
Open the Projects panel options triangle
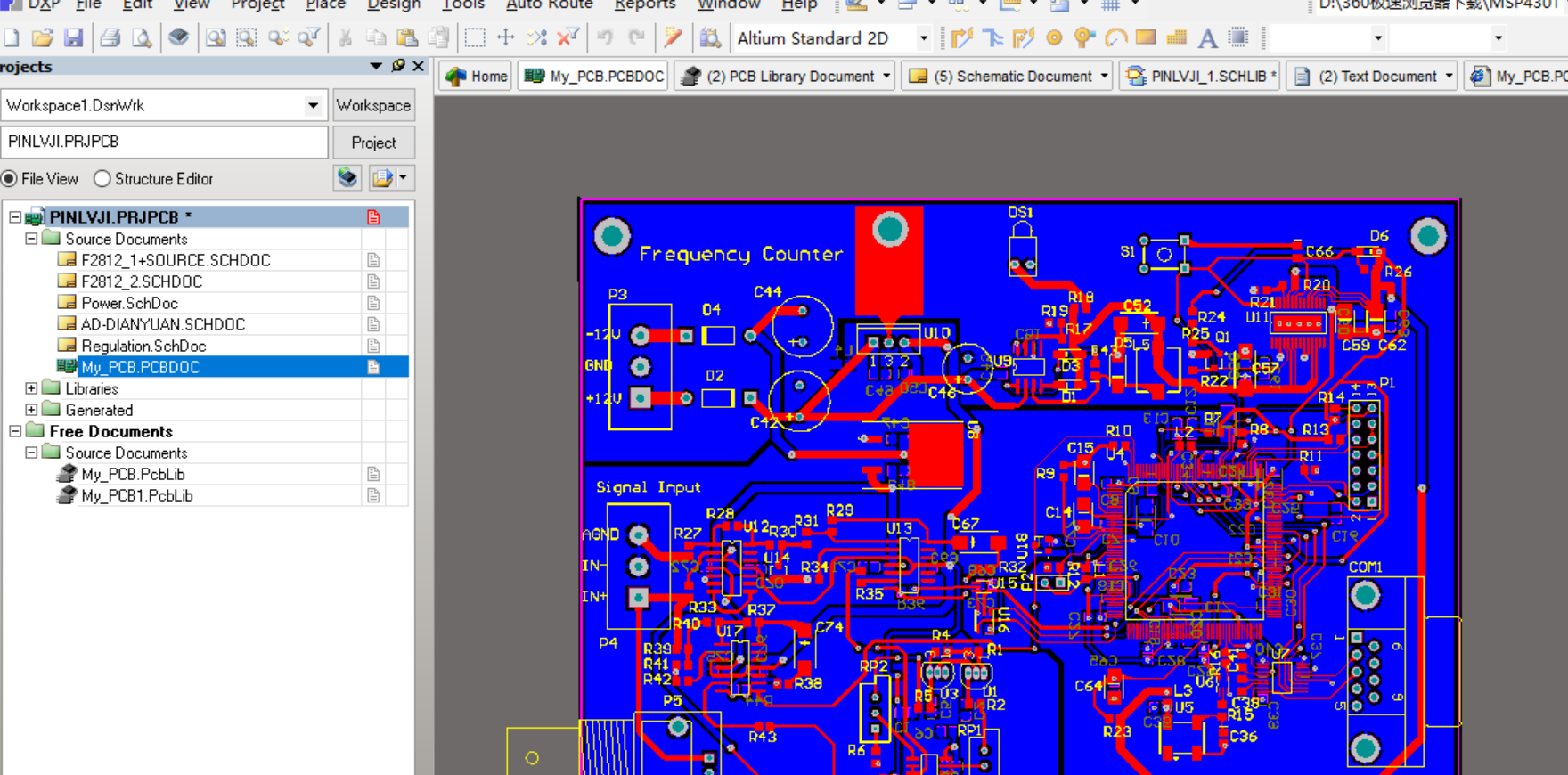pos(376,66)
